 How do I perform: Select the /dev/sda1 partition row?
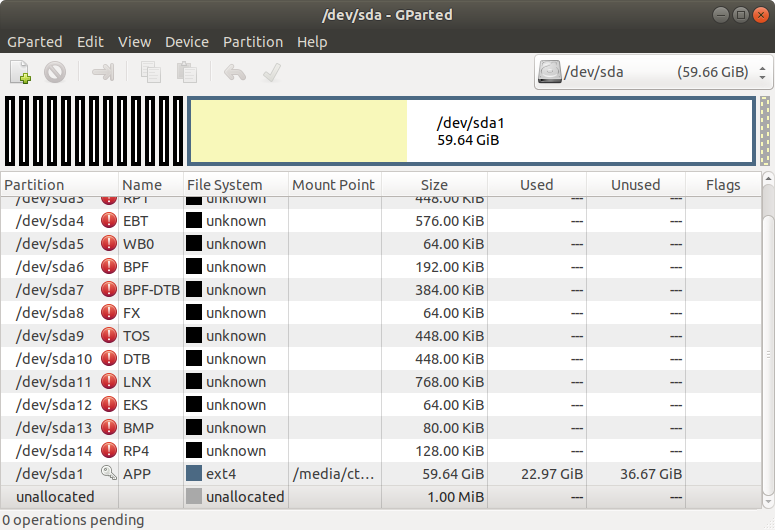pyautogui.click(x=381, y=474)
